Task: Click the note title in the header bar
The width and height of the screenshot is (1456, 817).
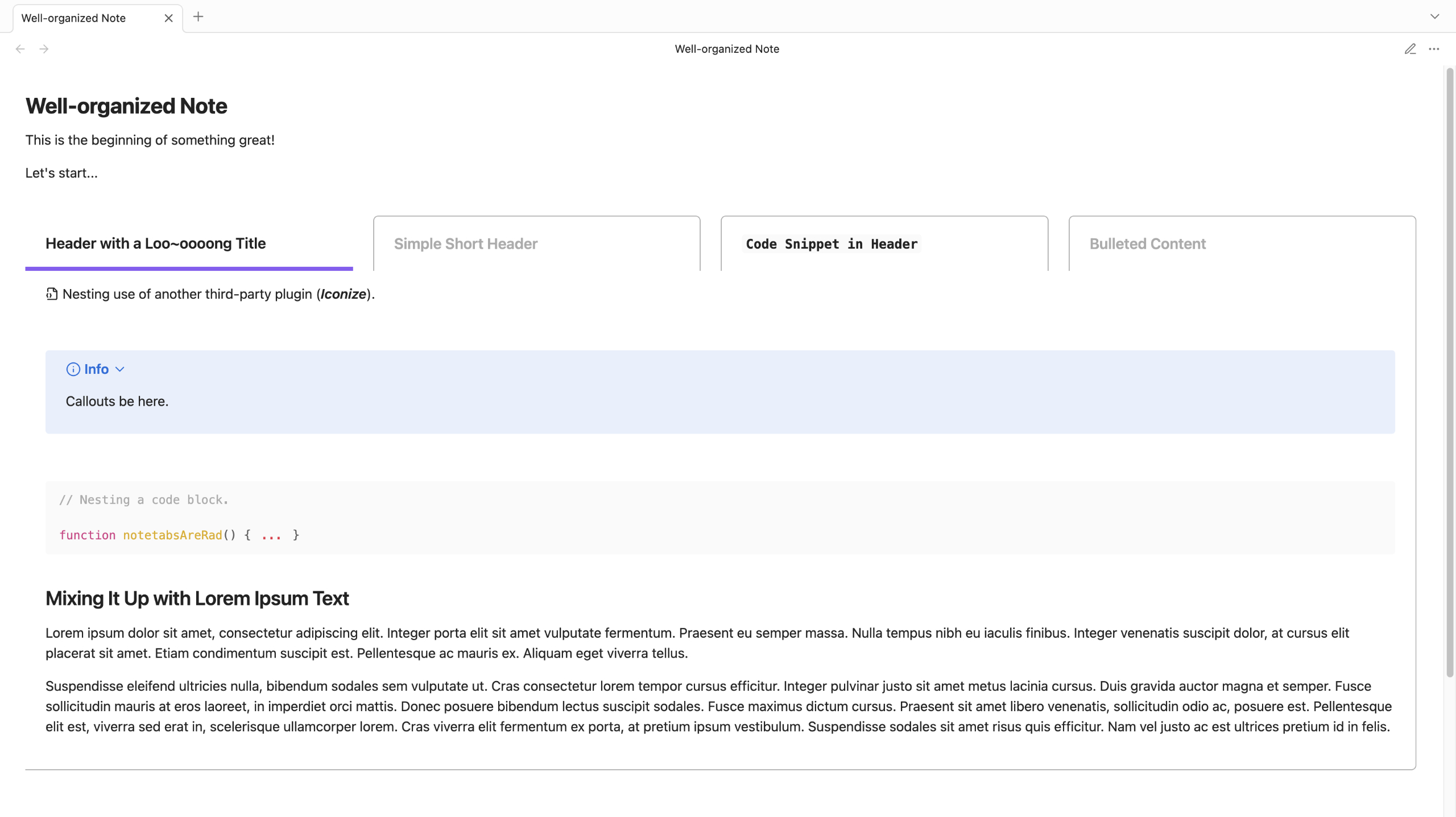Action: 727,49
